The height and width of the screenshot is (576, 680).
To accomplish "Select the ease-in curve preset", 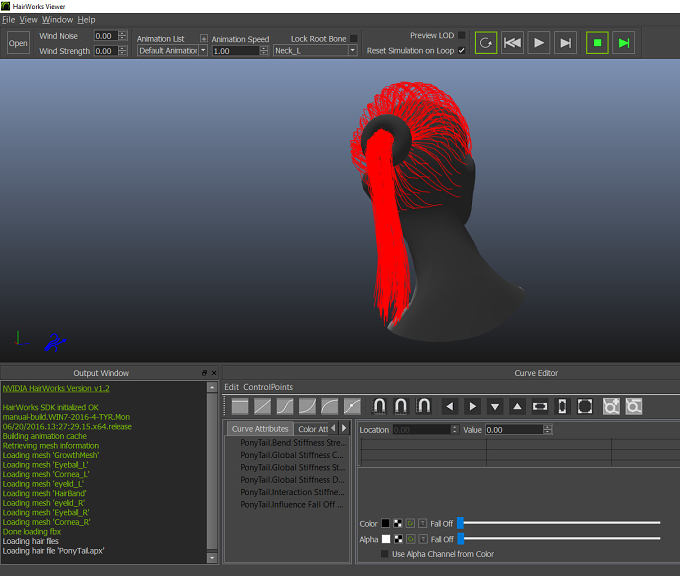I will (x=307, y=406).
